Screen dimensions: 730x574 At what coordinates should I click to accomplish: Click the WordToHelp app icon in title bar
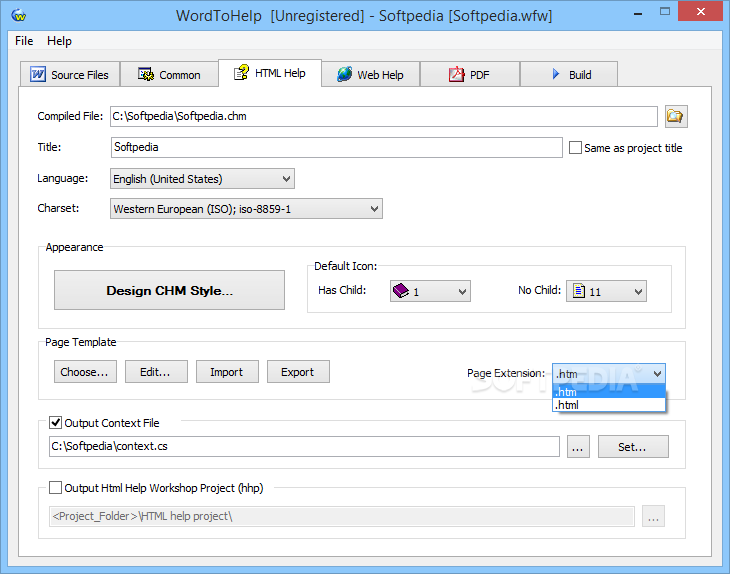(x=19, y=15)
